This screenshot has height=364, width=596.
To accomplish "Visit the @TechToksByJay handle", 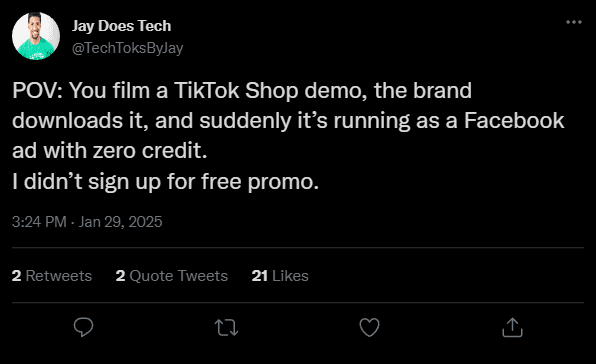I will tap(127, 48).
